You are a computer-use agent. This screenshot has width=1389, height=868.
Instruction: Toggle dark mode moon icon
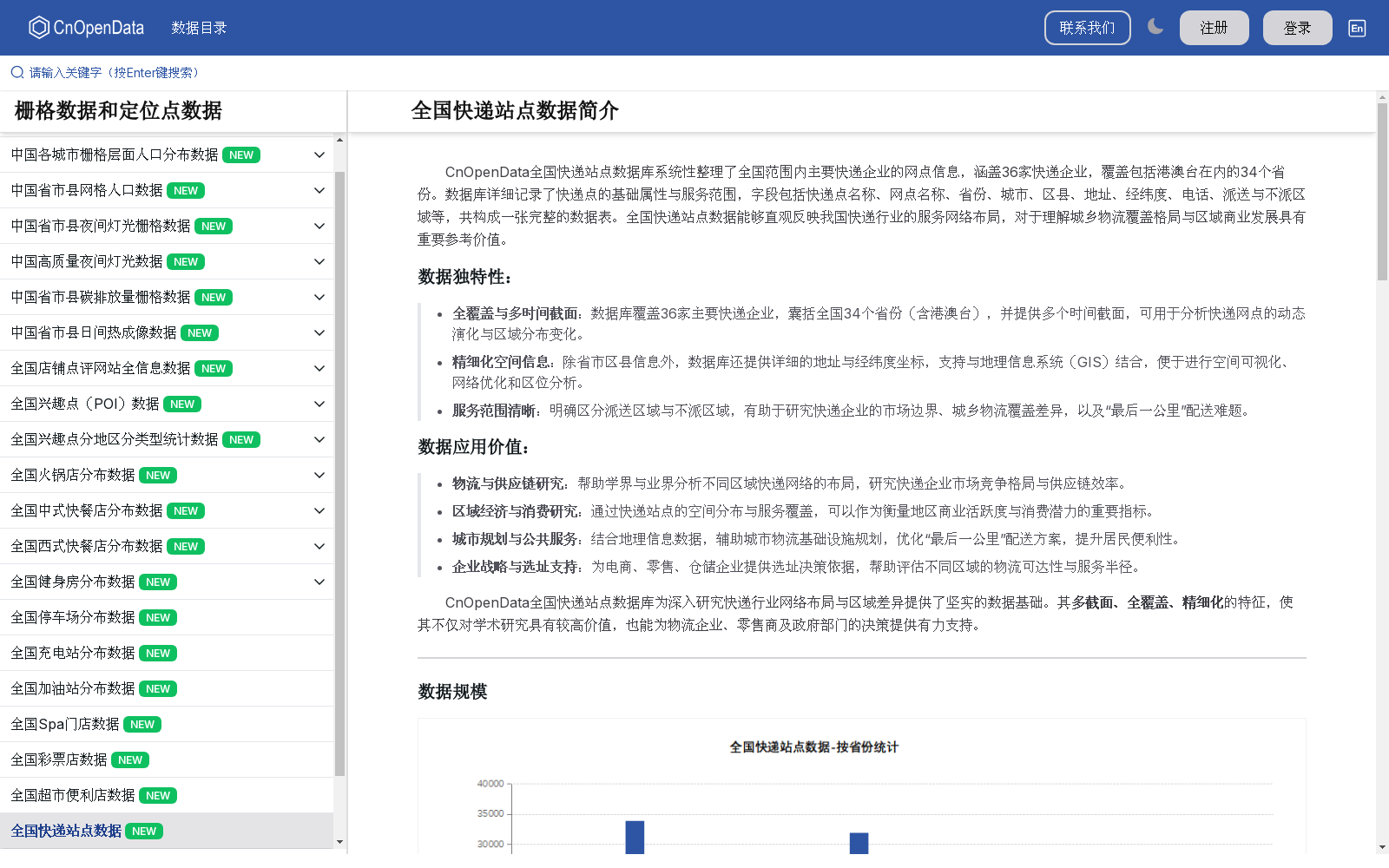pos(1155,27)
